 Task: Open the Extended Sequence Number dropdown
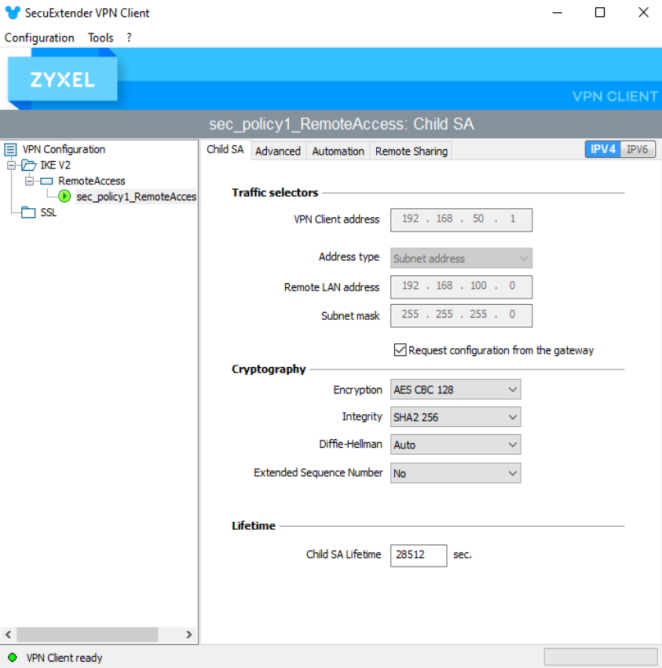(455, 473)
